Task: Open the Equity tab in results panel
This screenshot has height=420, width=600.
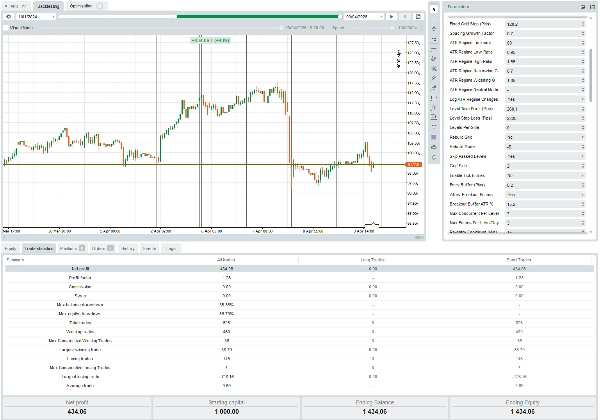Action: click(11, 249)
